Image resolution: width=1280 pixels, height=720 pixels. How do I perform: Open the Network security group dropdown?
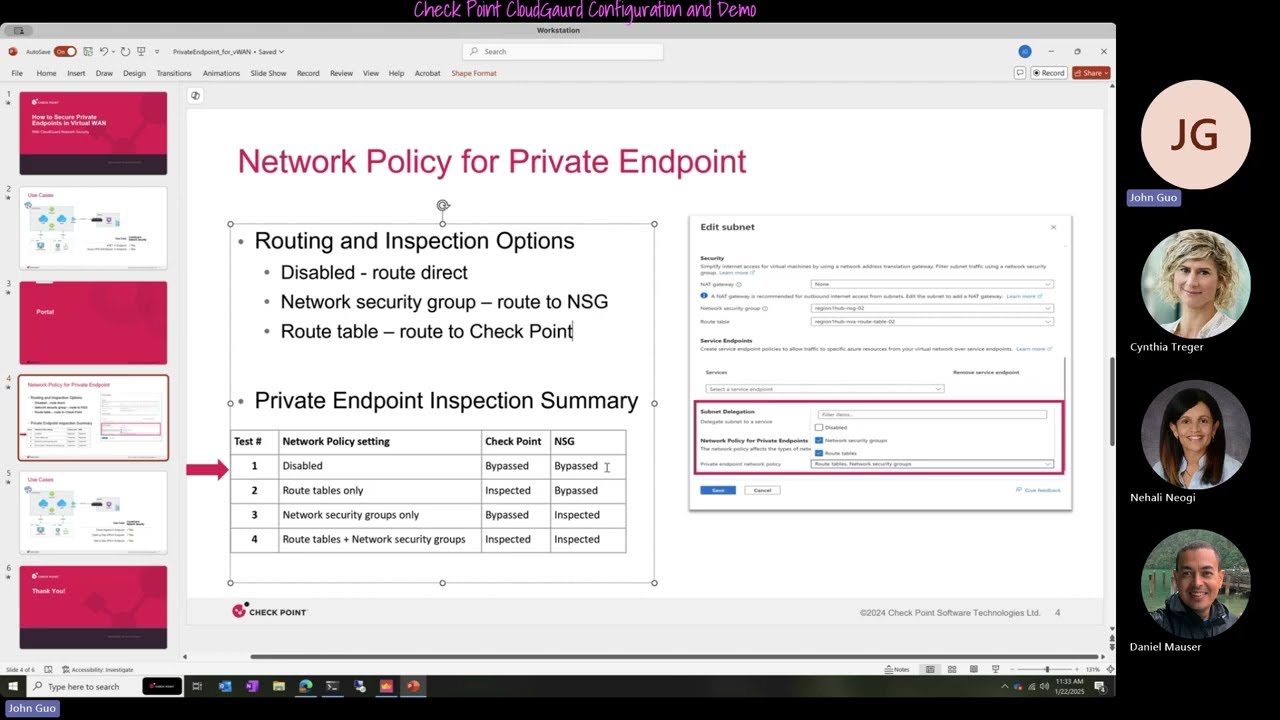932,308
